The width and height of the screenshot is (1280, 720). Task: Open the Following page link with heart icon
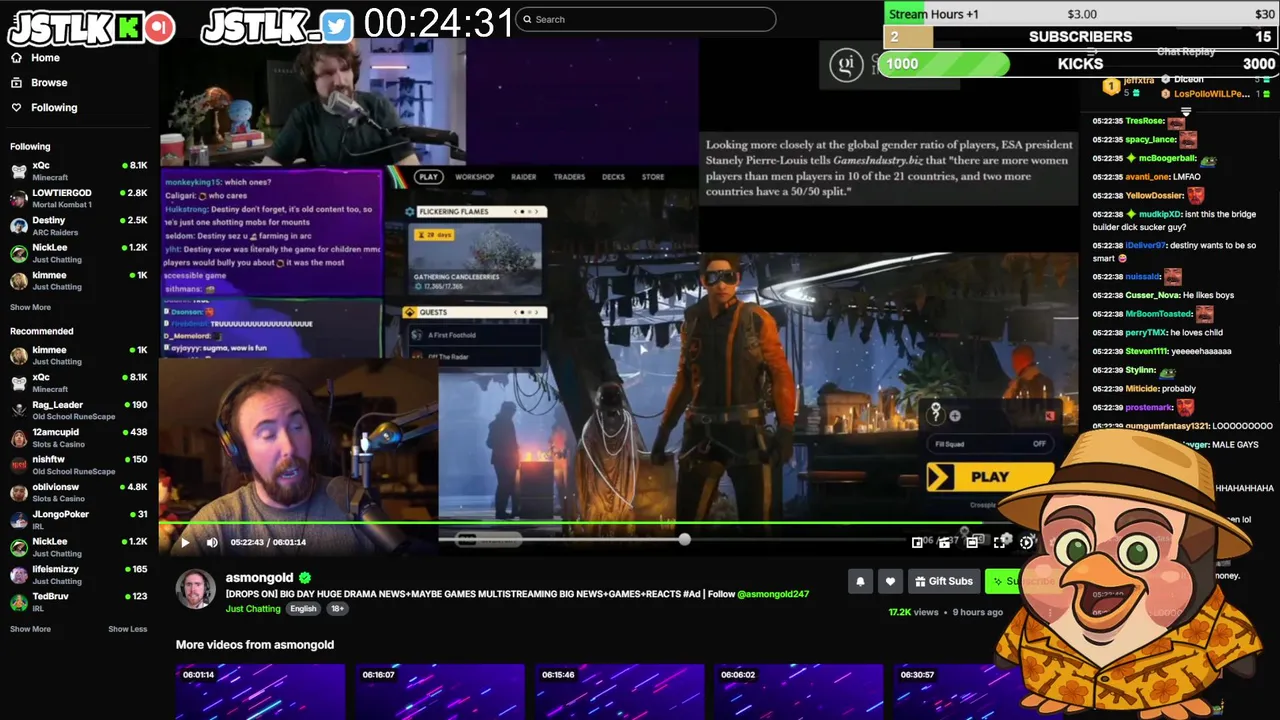tap(44, 108)
